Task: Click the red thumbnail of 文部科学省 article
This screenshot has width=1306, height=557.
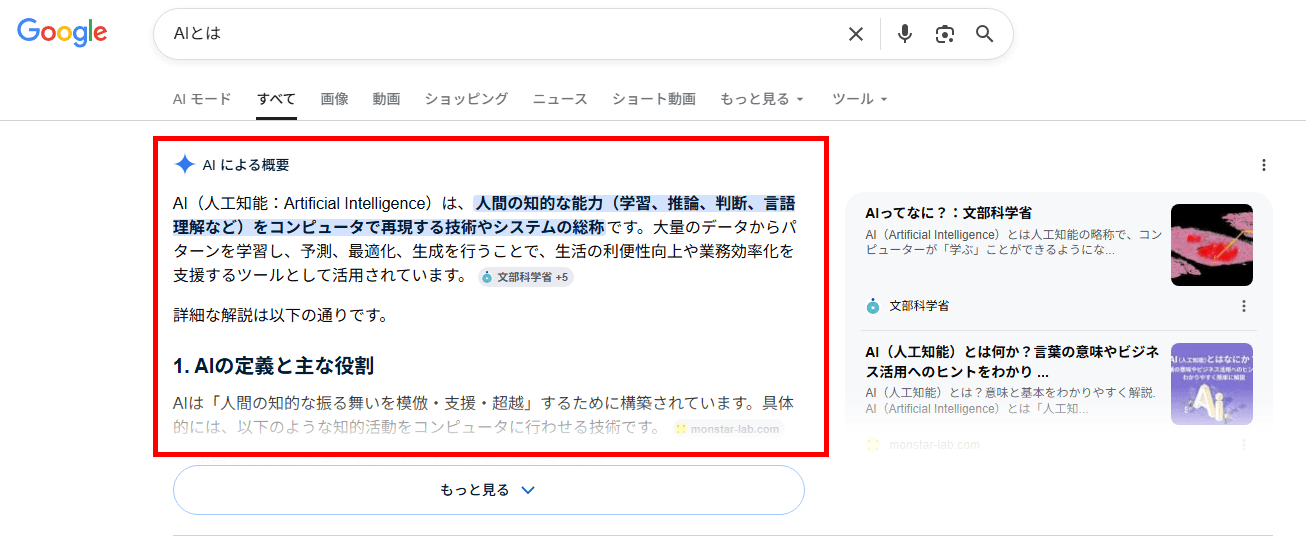Action: click(x=1212, y=245)
